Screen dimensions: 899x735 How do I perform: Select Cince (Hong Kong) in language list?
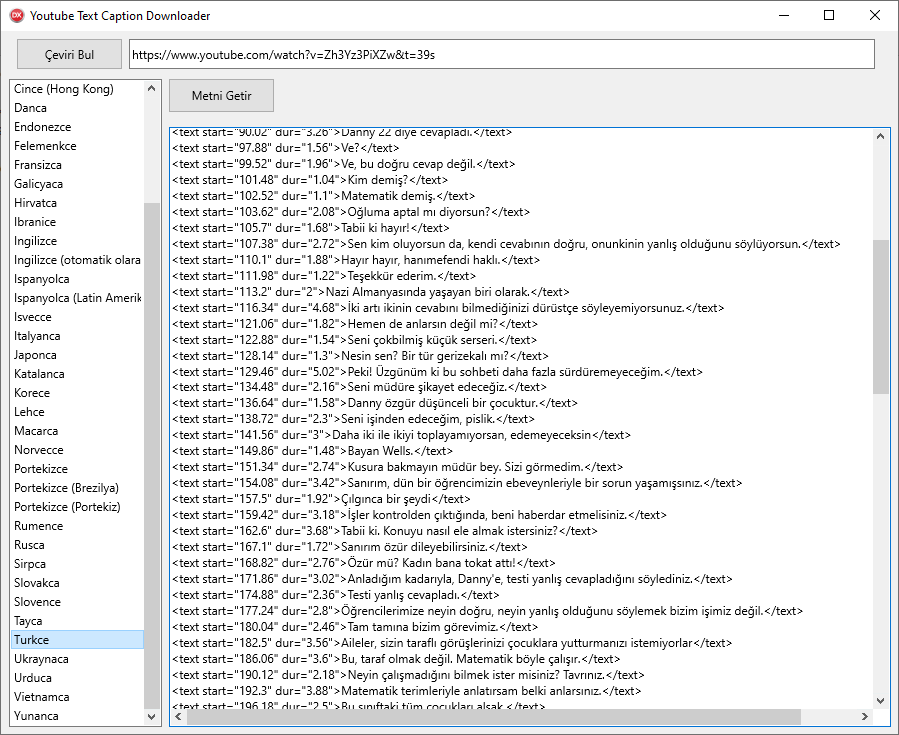point(77,89)
